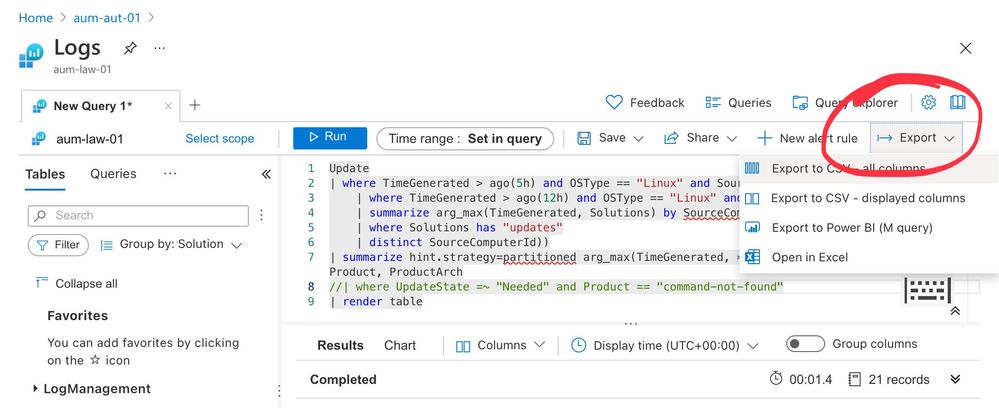Open Display time (UTC+00:00) dropdown
The height and width of the screenshot is (408, 999).
click(665, 346)
